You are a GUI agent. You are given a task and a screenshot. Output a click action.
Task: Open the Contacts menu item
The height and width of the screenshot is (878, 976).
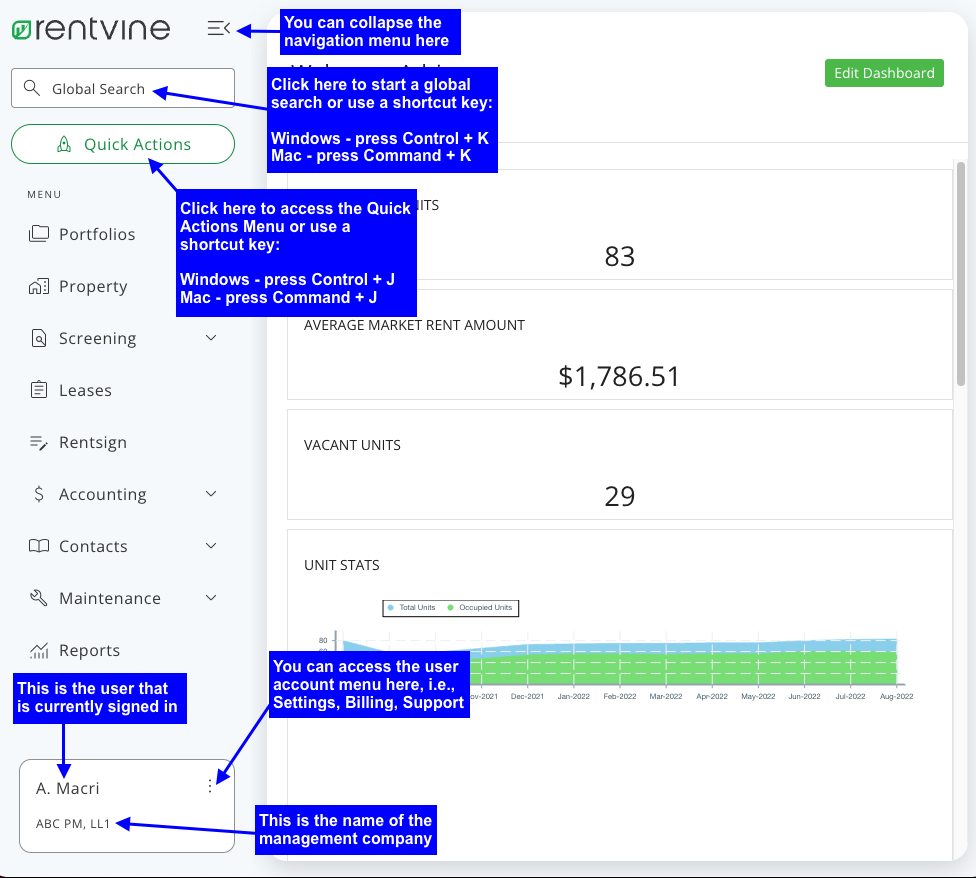pyautogui.click(x=93, y=546)
